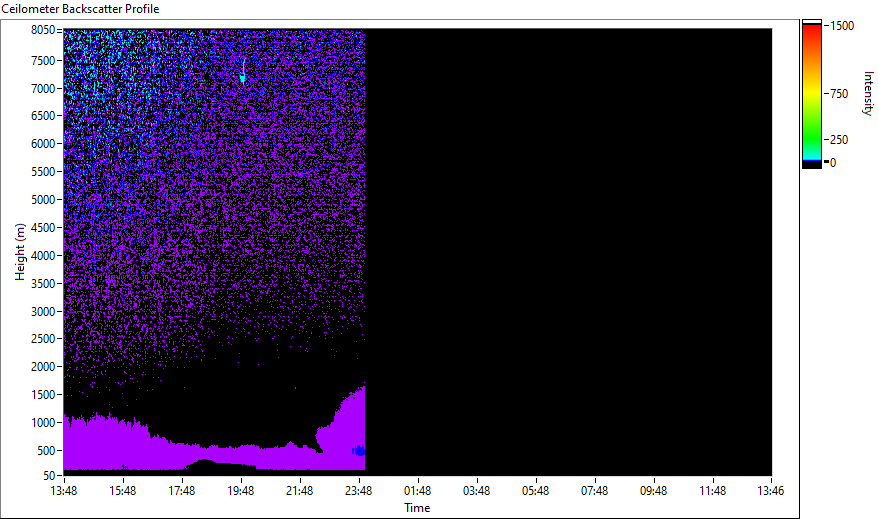Viewport: 878px width, 519px height.
Task: Click the blue backscatter spot near 500 m
Action: (x=358, y=451)
